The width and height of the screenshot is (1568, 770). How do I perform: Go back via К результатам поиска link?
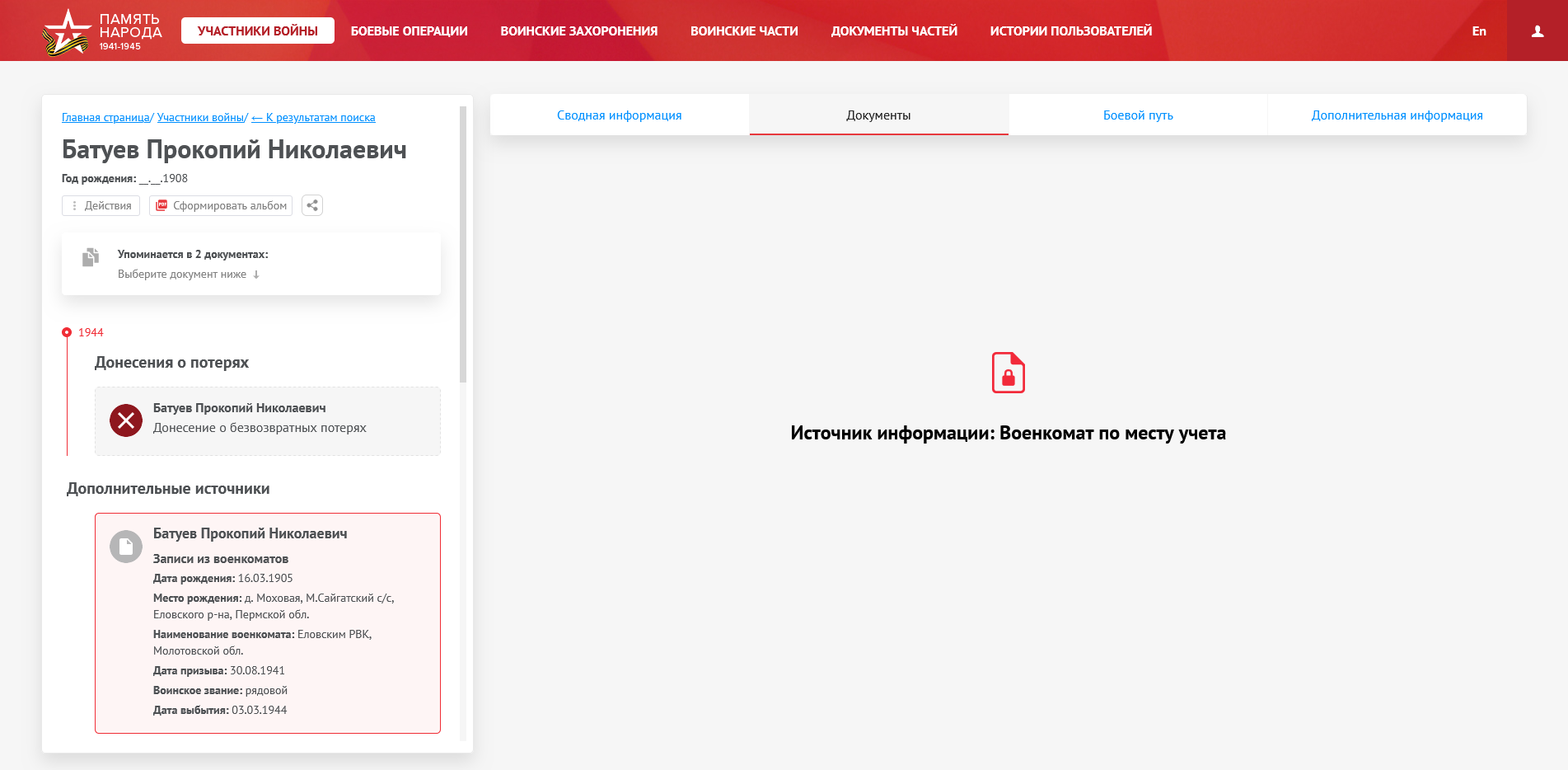point(313,117)
